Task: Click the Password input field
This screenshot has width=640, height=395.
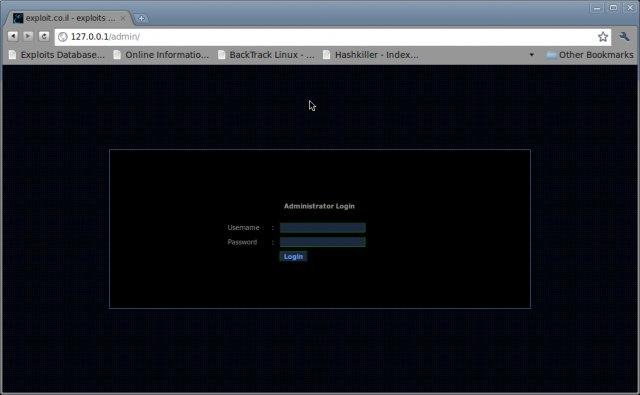Action: click(322, 242)
